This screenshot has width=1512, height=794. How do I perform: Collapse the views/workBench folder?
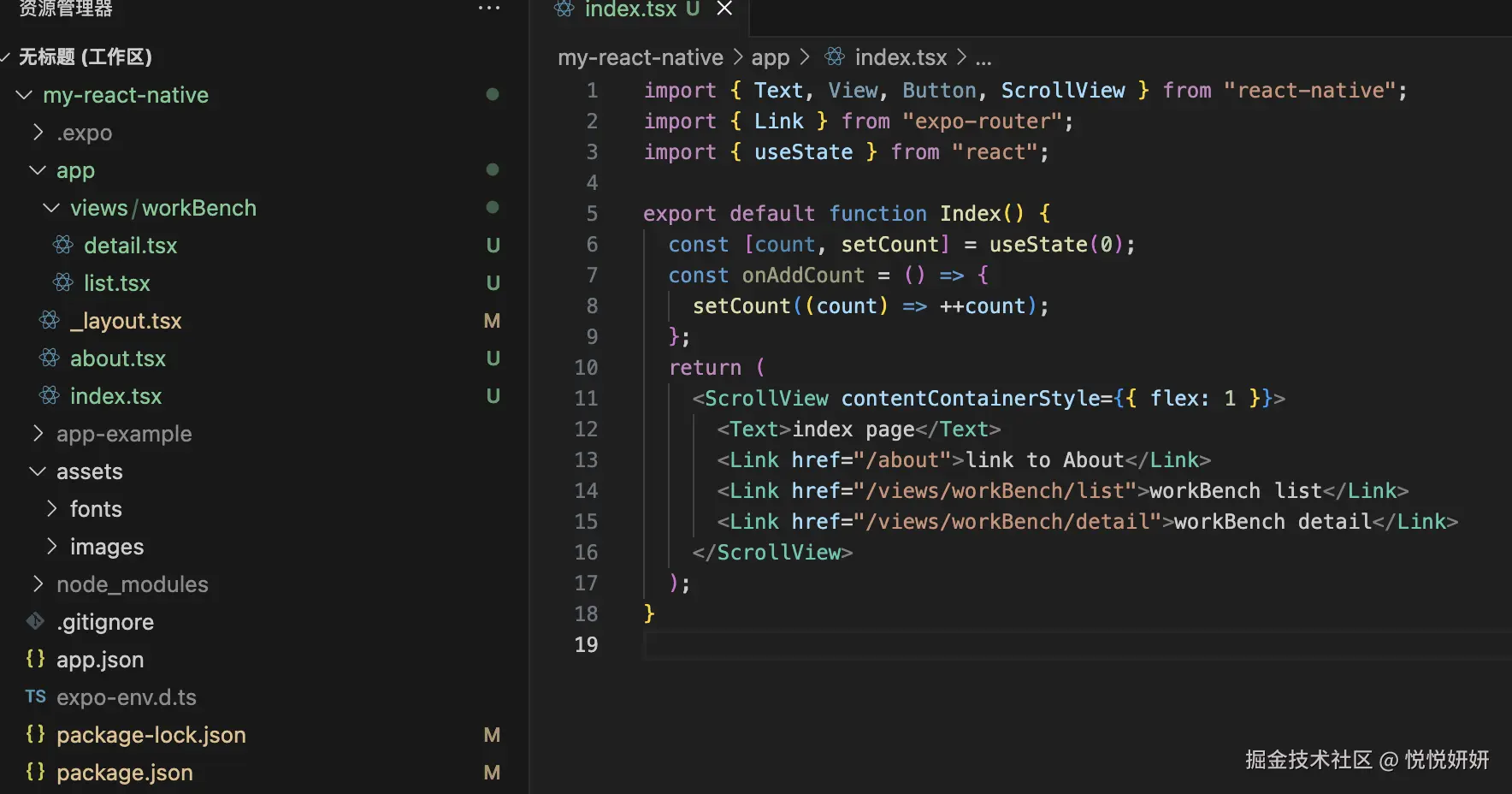point(51,208)
